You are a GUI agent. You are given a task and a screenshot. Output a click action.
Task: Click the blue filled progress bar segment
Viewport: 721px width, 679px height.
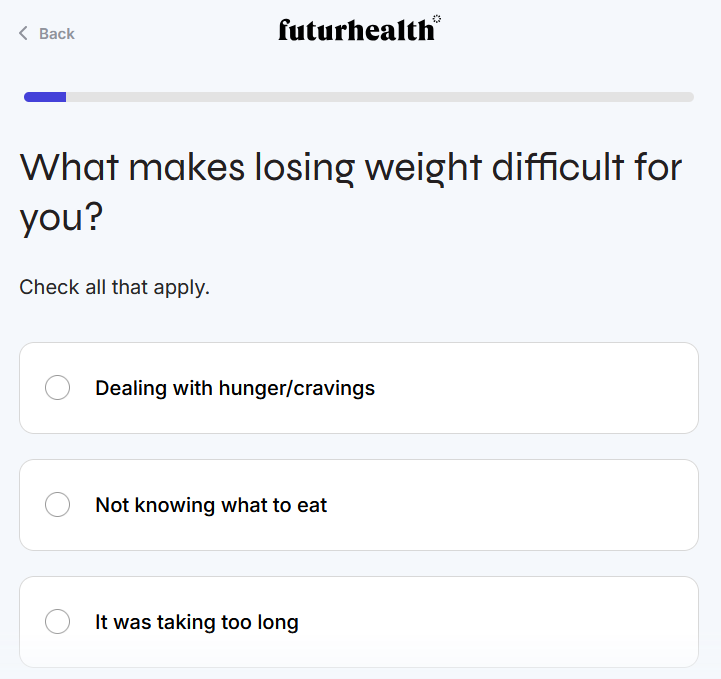click(x=45, y=97)
